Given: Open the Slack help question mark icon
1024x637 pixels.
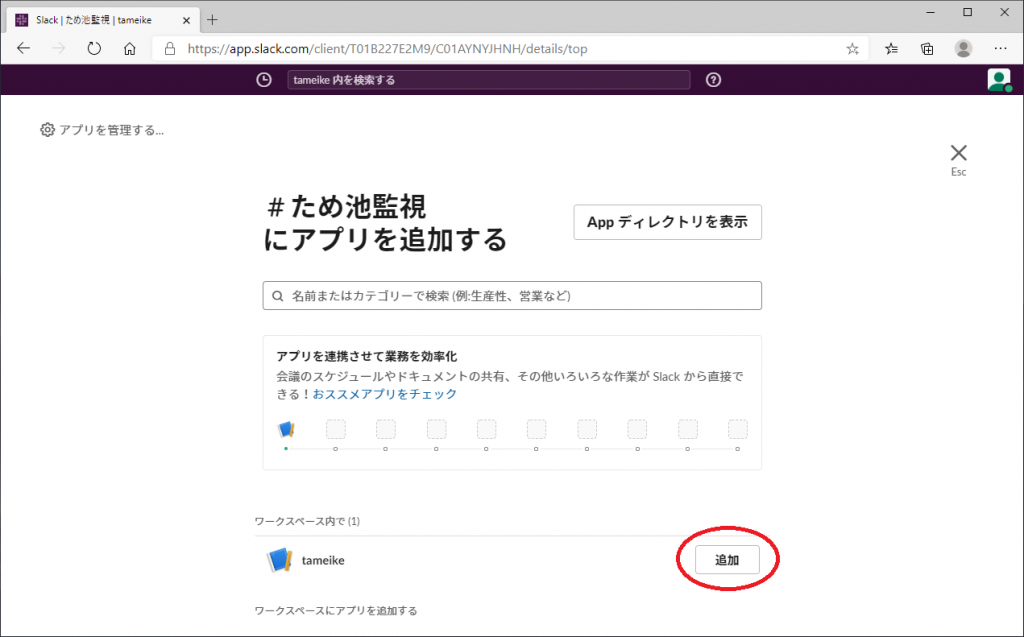Looking at the screenshot, I should [713, 80].
